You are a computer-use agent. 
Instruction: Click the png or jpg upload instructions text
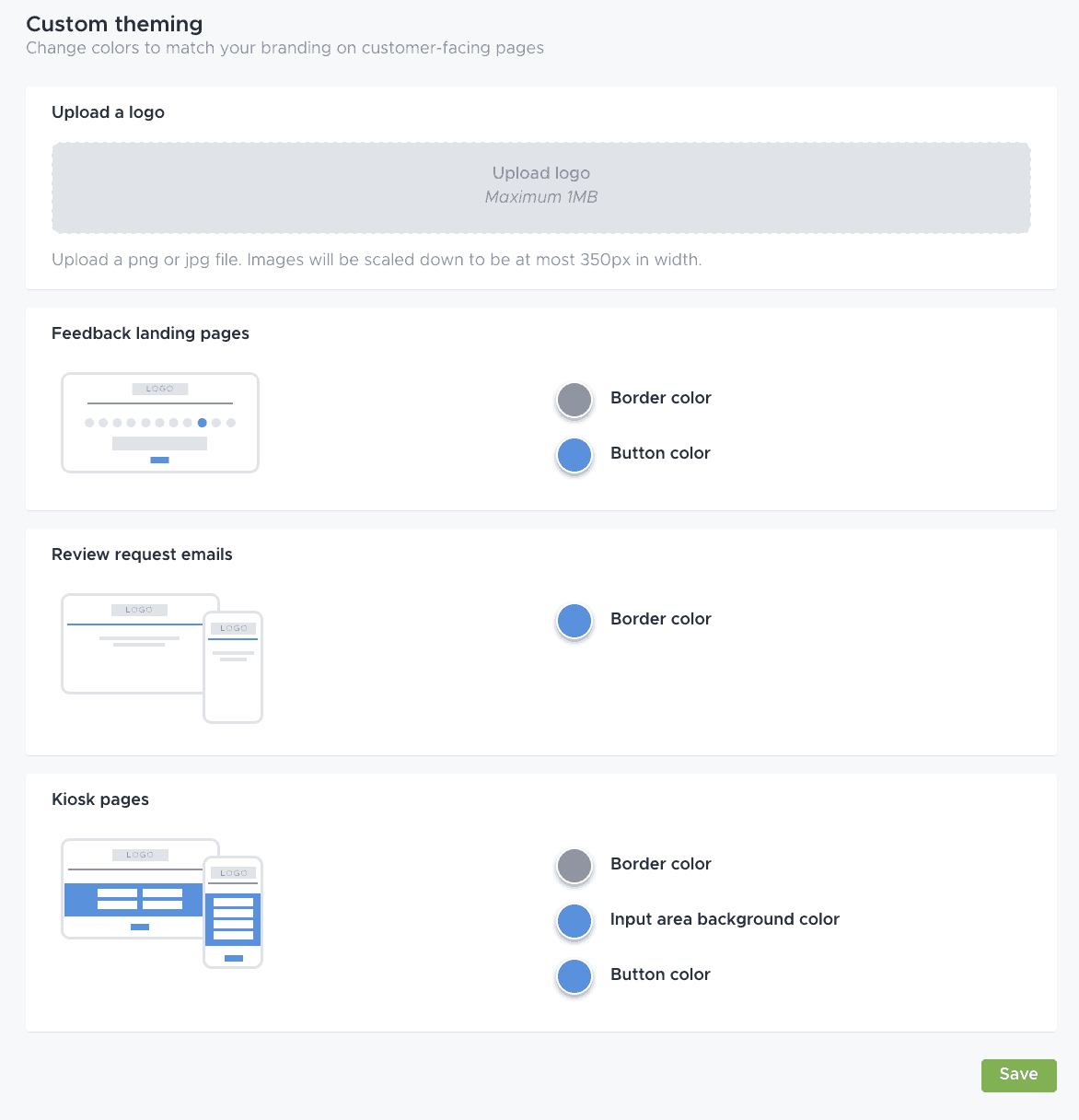pos(377,260)
